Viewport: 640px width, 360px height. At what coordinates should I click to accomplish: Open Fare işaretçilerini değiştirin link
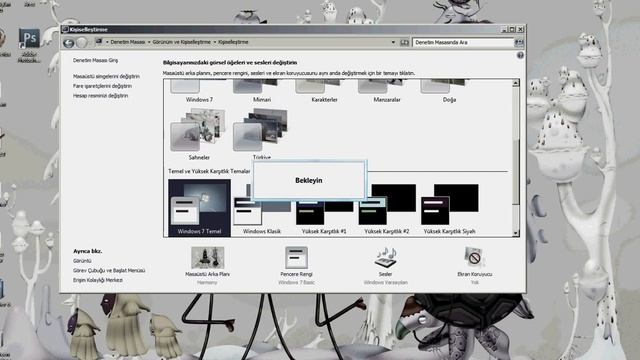(x=102, y=86)
